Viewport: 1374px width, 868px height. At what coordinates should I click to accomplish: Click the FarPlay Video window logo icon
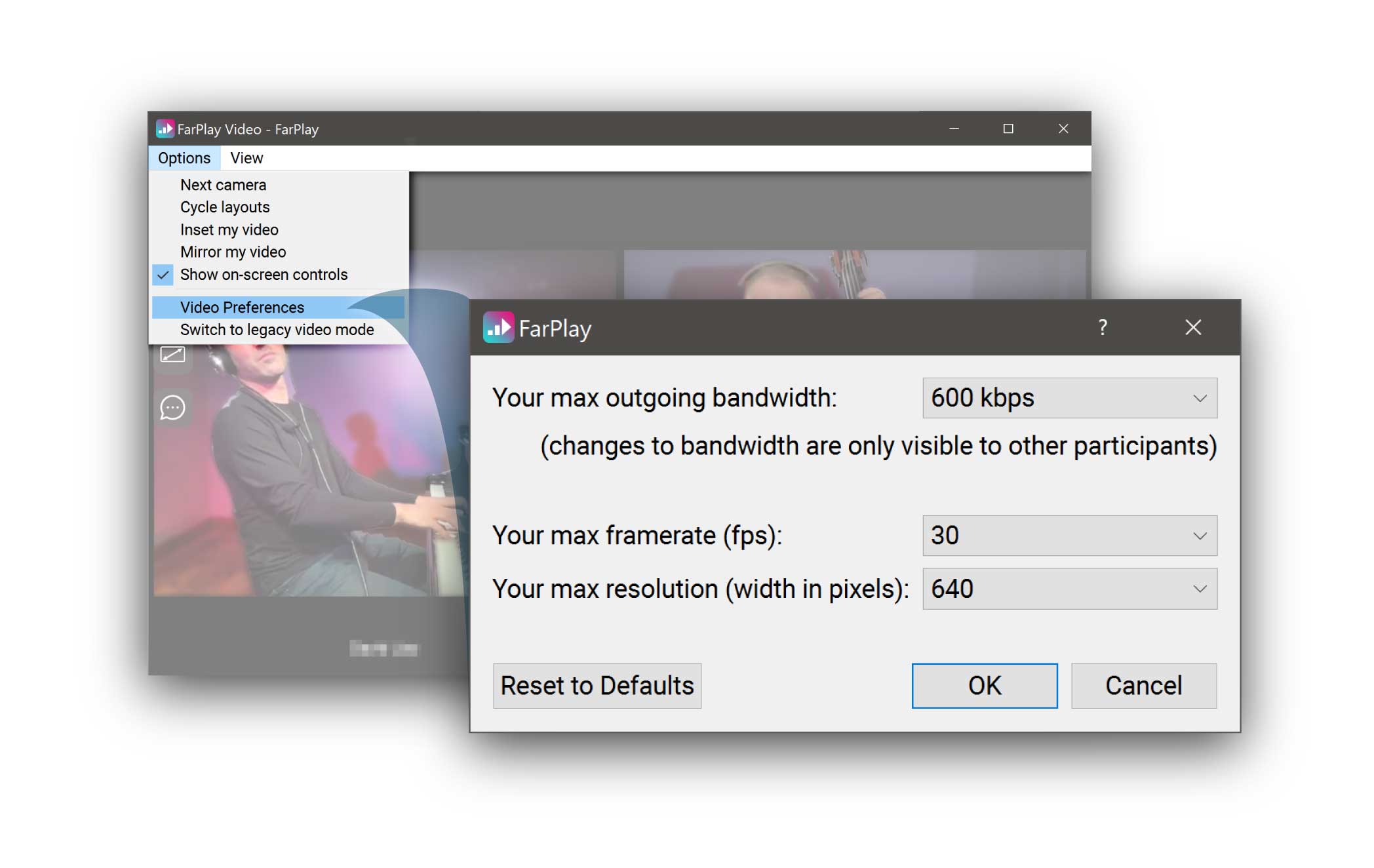(x=165, y=128)
